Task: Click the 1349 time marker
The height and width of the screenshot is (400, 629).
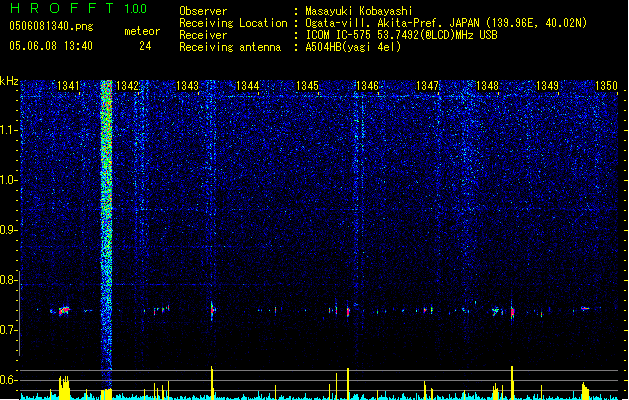Action: point(547,85)
